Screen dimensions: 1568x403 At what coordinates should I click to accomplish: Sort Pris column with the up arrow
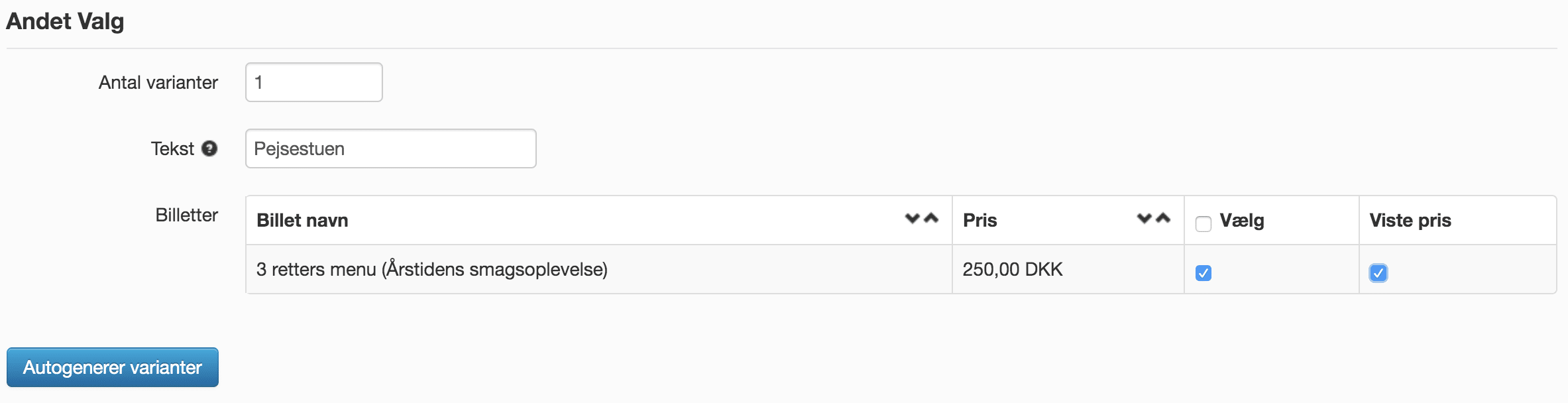point(1163,218)
